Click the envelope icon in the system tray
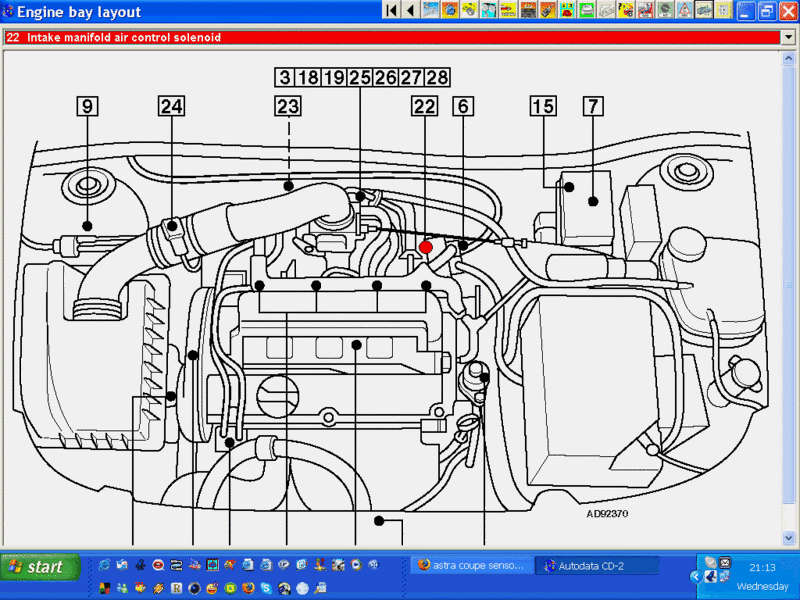 pyautogui.click(x=724, y=563)
